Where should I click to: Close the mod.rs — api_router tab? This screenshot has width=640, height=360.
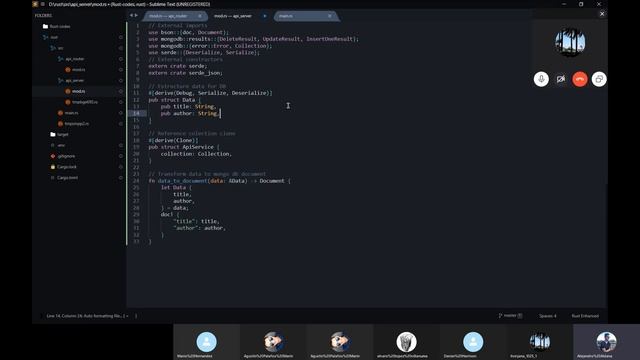[x=200, y=16]
